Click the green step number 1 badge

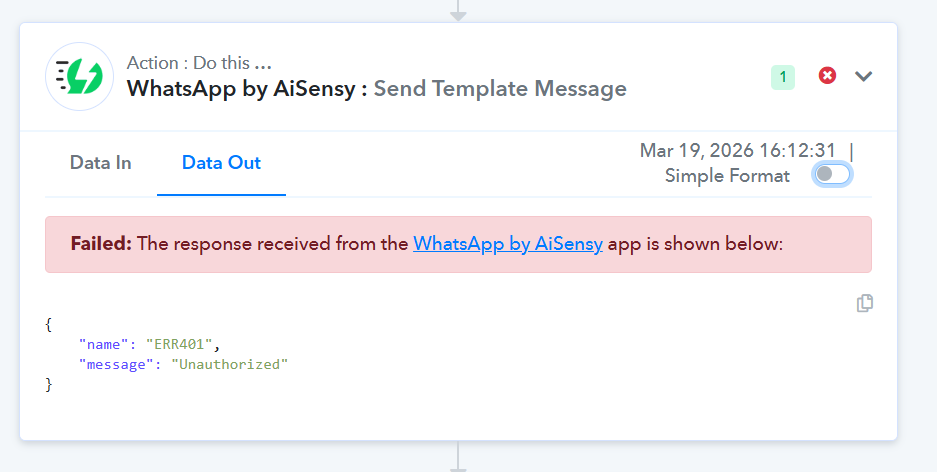pyautogui.click(x=783, y=77)
